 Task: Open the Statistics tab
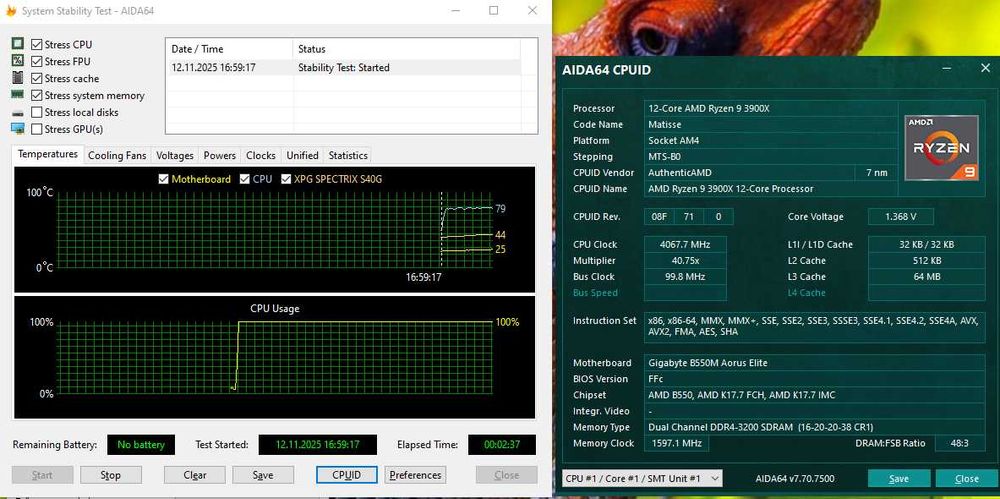(348, 156)
